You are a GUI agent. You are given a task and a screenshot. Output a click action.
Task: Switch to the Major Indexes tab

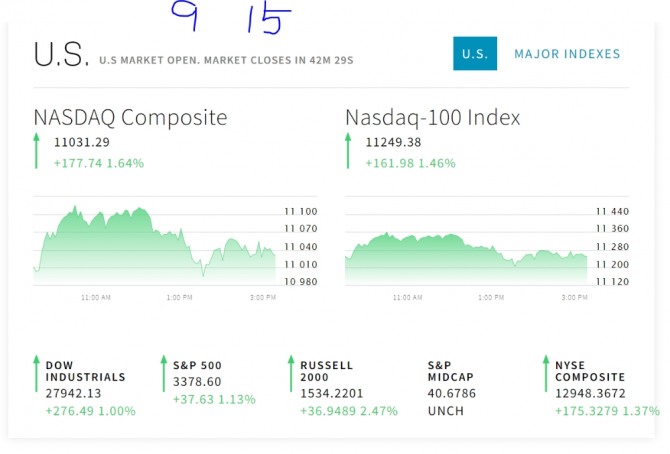click(567, 54)
